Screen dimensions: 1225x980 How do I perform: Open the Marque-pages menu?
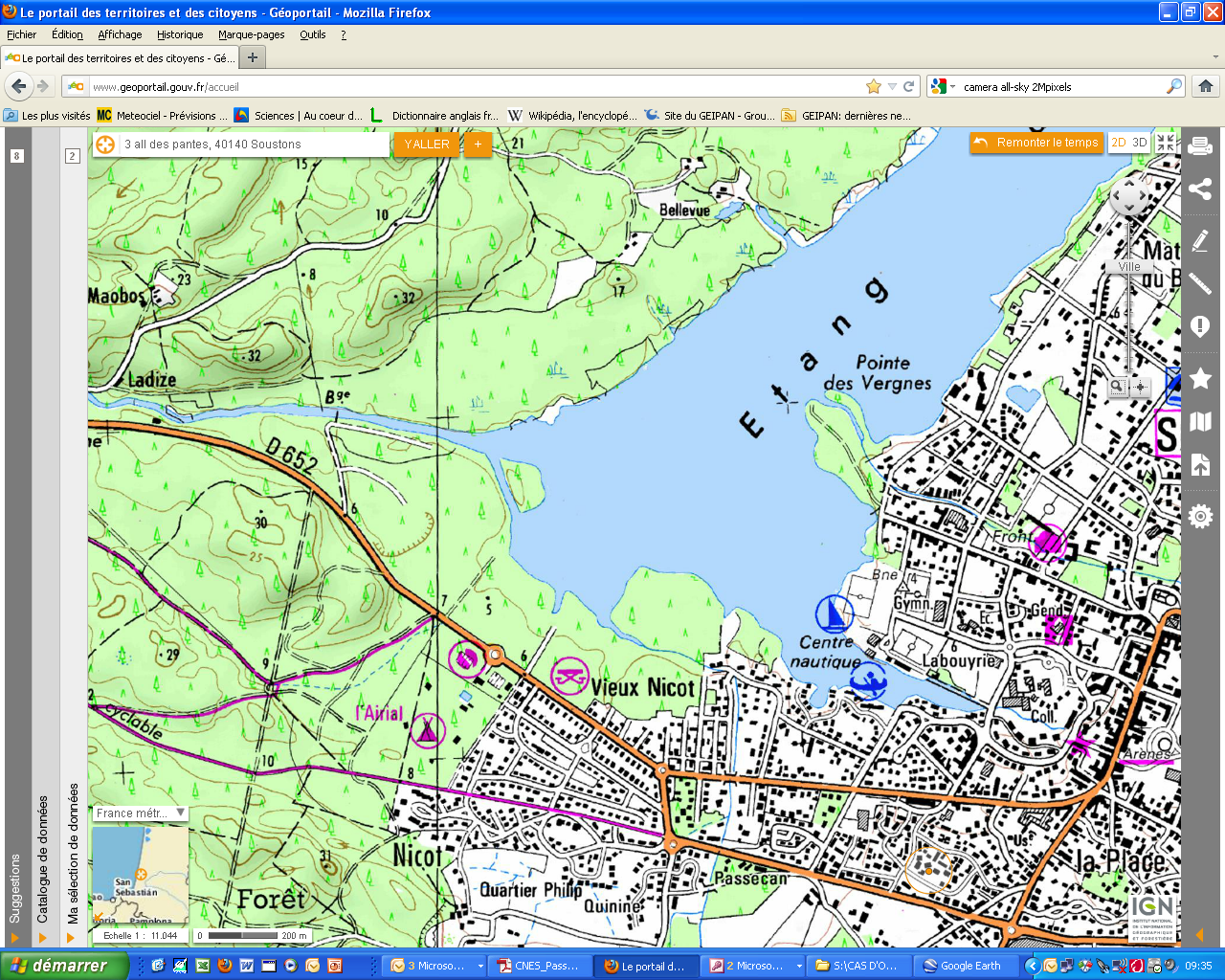coord(251,34)
